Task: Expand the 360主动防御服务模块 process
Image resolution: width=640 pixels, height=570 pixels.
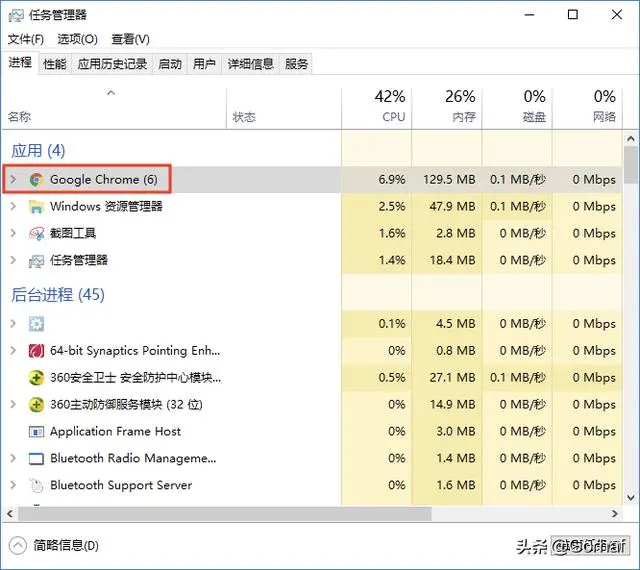Action: click(x=13, y=404)
